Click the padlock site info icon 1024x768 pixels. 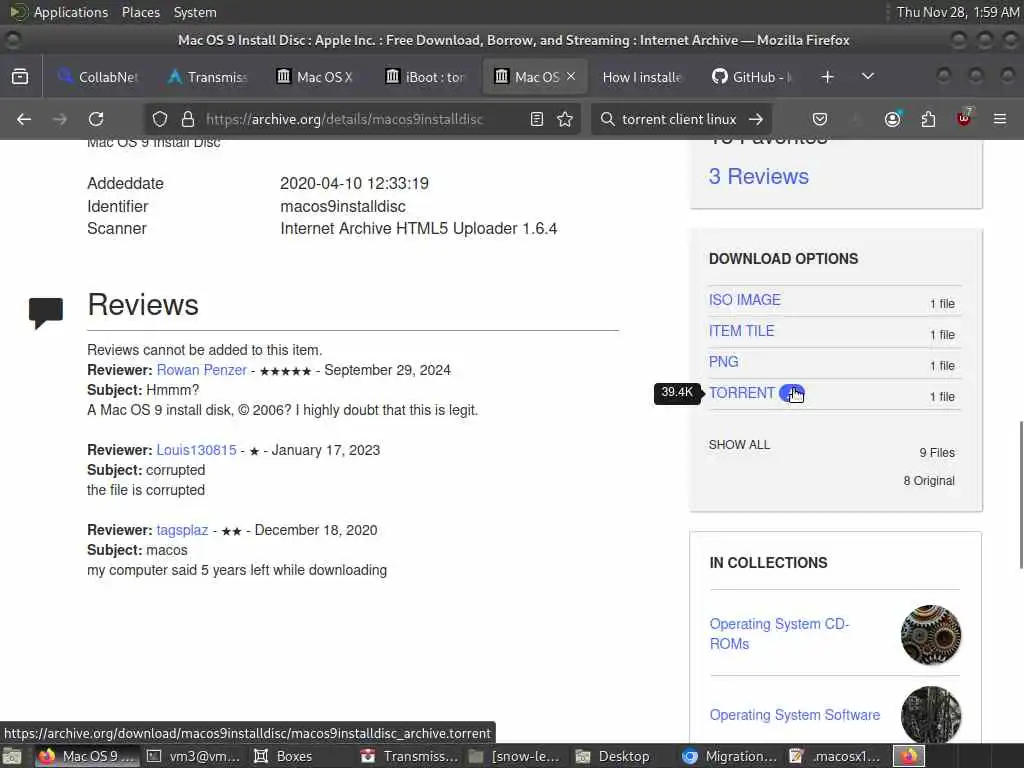point(188,119)
